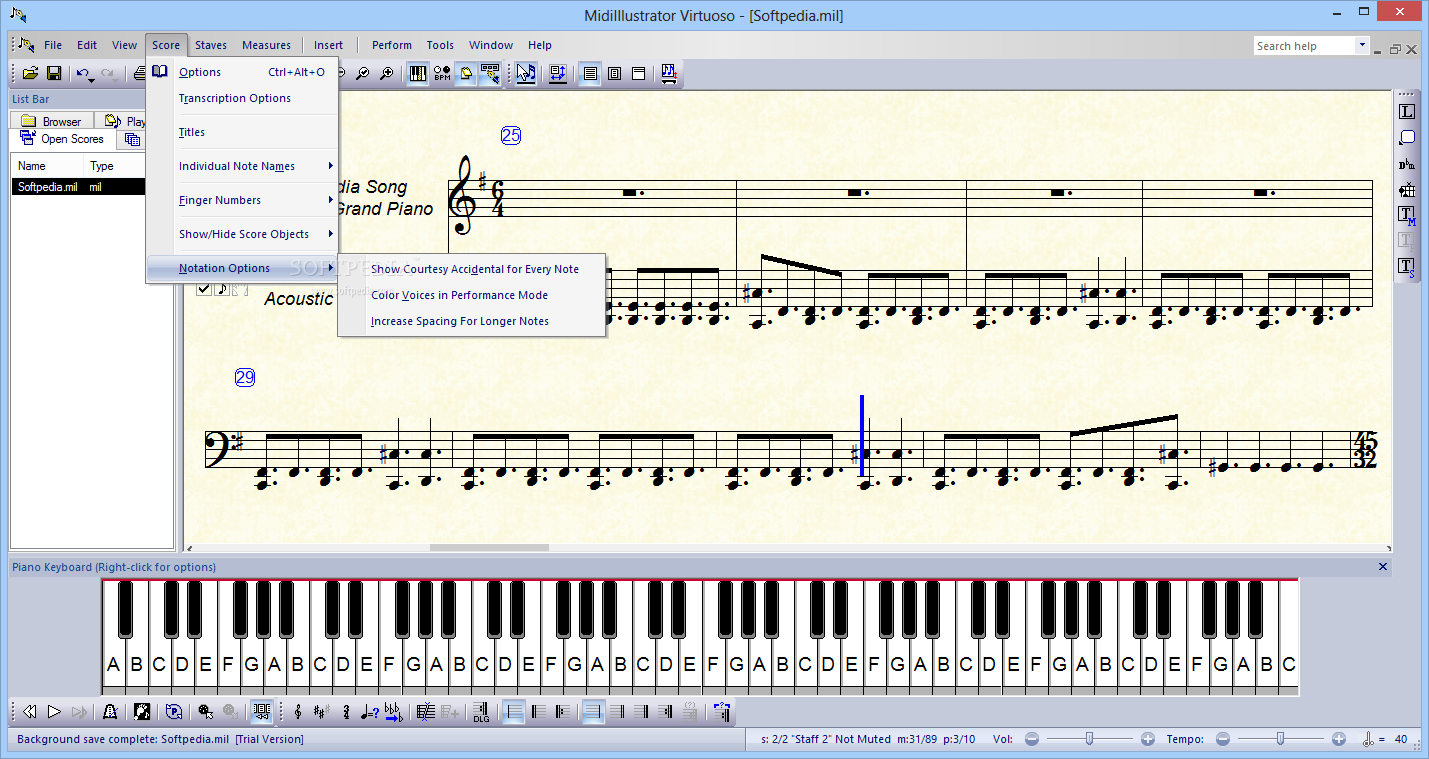Viewport: 1429px width, 759px height.
Task: Choose Transcription Options in the Score menu
Action: 243,98
